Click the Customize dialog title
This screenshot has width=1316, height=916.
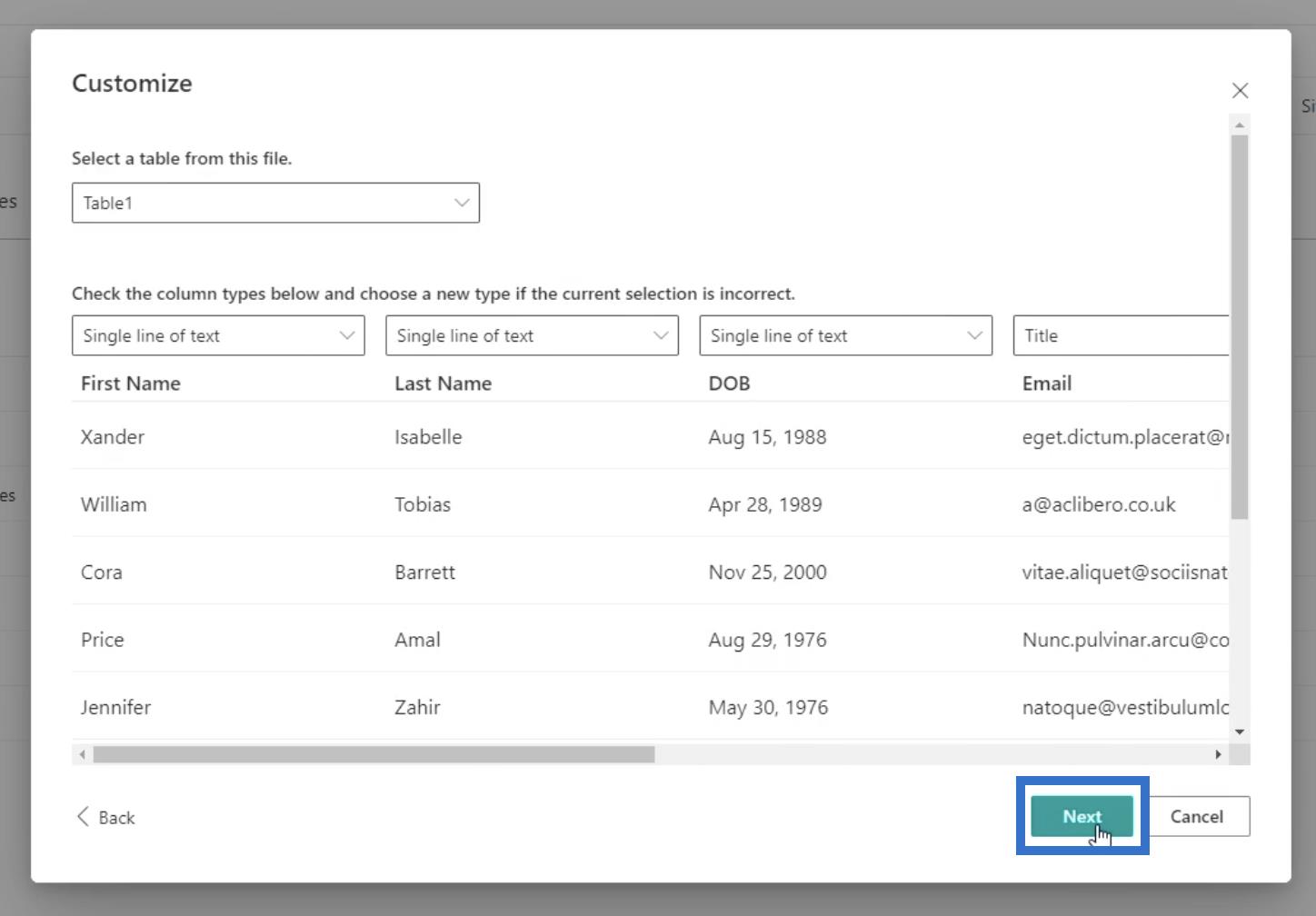point(132,83)
